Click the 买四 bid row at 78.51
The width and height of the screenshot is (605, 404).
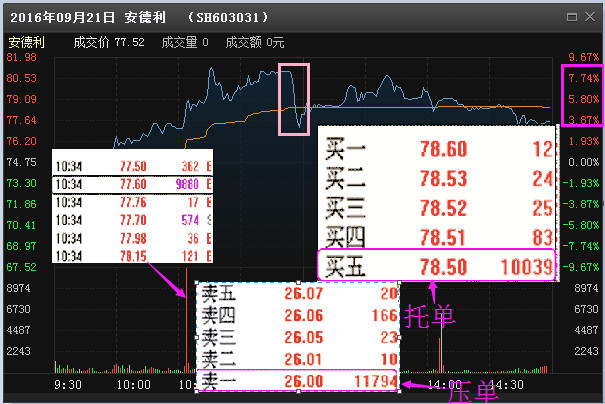point(437,237)
